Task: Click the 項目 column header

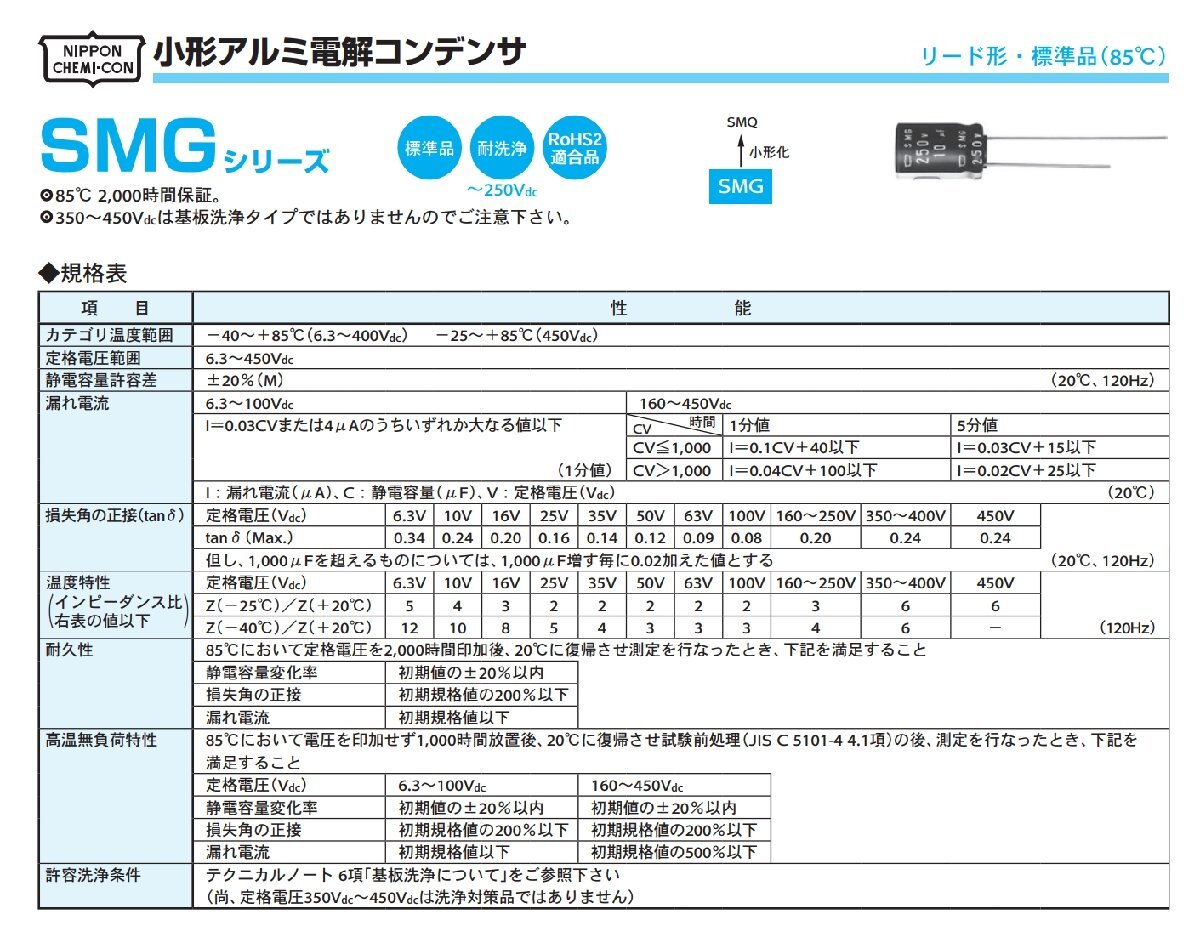Action: [113, 308]
